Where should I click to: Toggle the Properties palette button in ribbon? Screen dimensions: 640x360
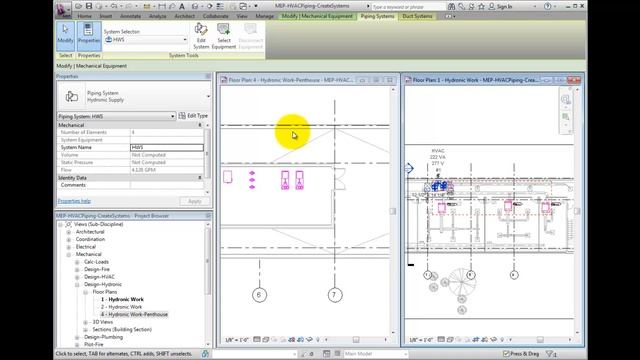click(89, 36)
